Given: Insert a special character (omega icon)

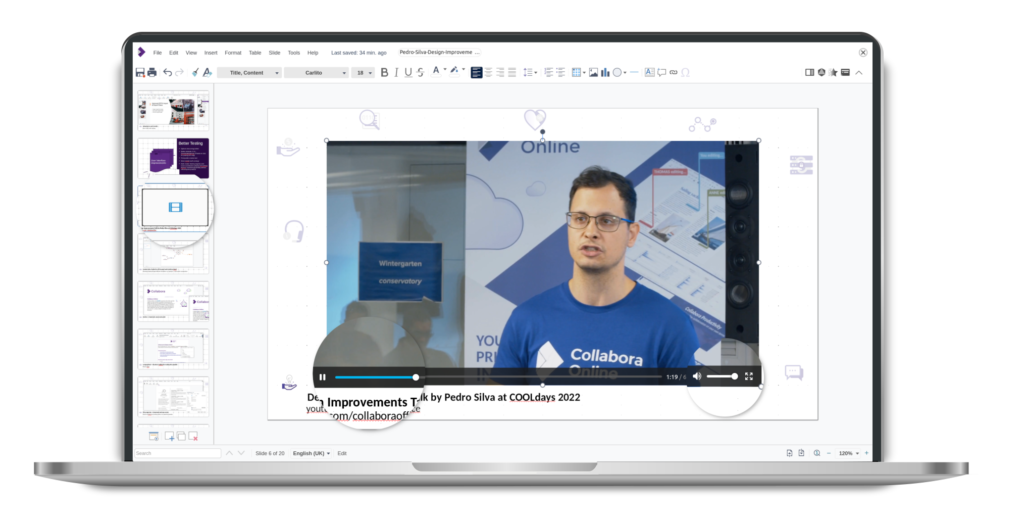Looking at the screenshot, I should coord(686,72).
